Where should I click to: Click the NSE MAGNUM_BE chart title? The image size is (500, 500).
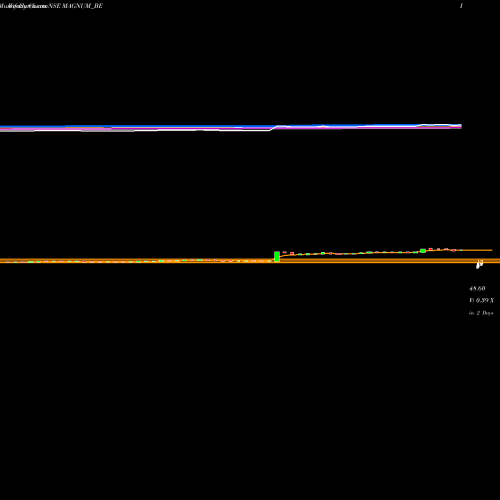pos(75,6)
